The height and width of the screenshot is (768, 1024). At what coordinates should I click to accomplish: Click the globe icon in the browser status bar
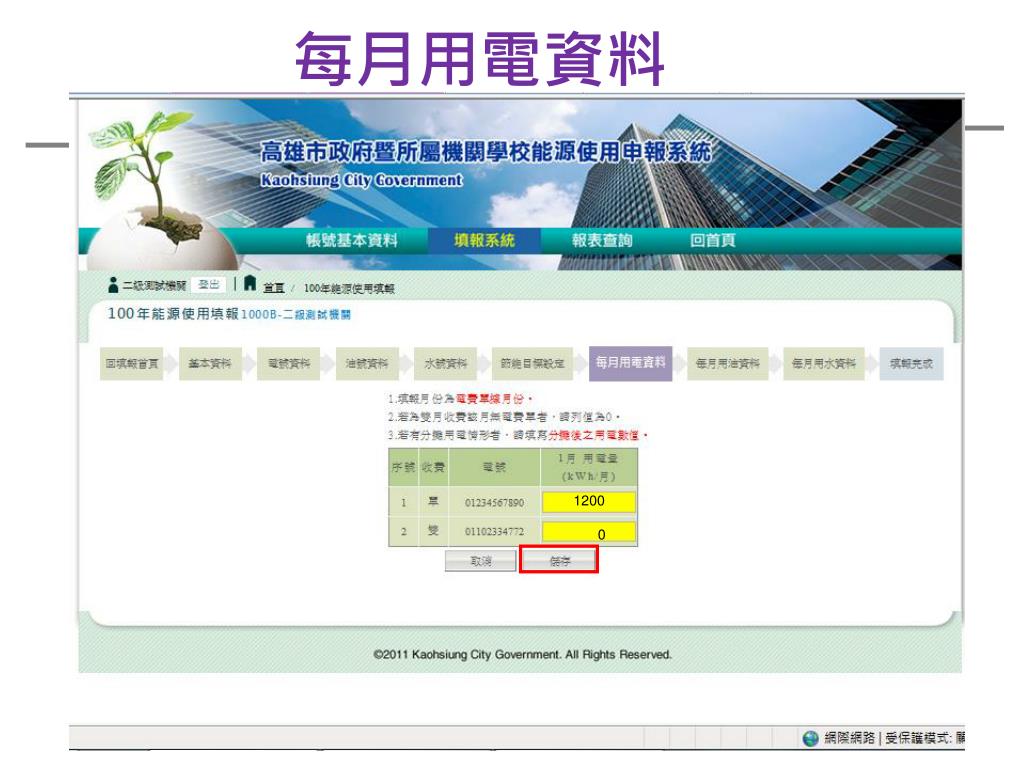[x=810, y=738]
